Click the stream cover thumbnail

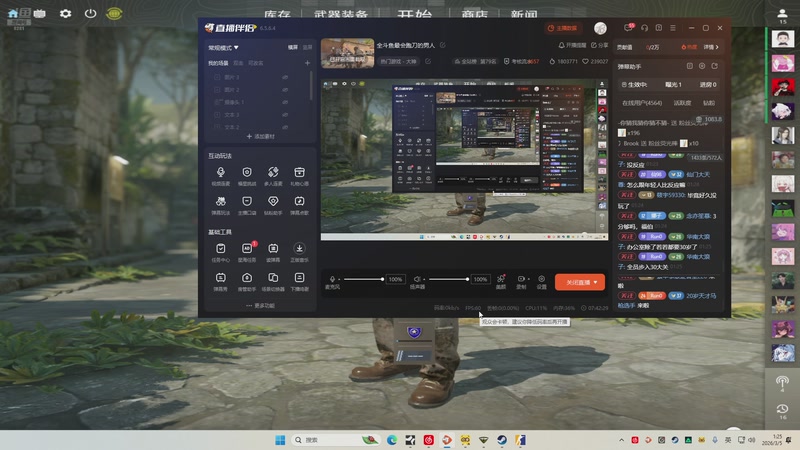(347, 53)
